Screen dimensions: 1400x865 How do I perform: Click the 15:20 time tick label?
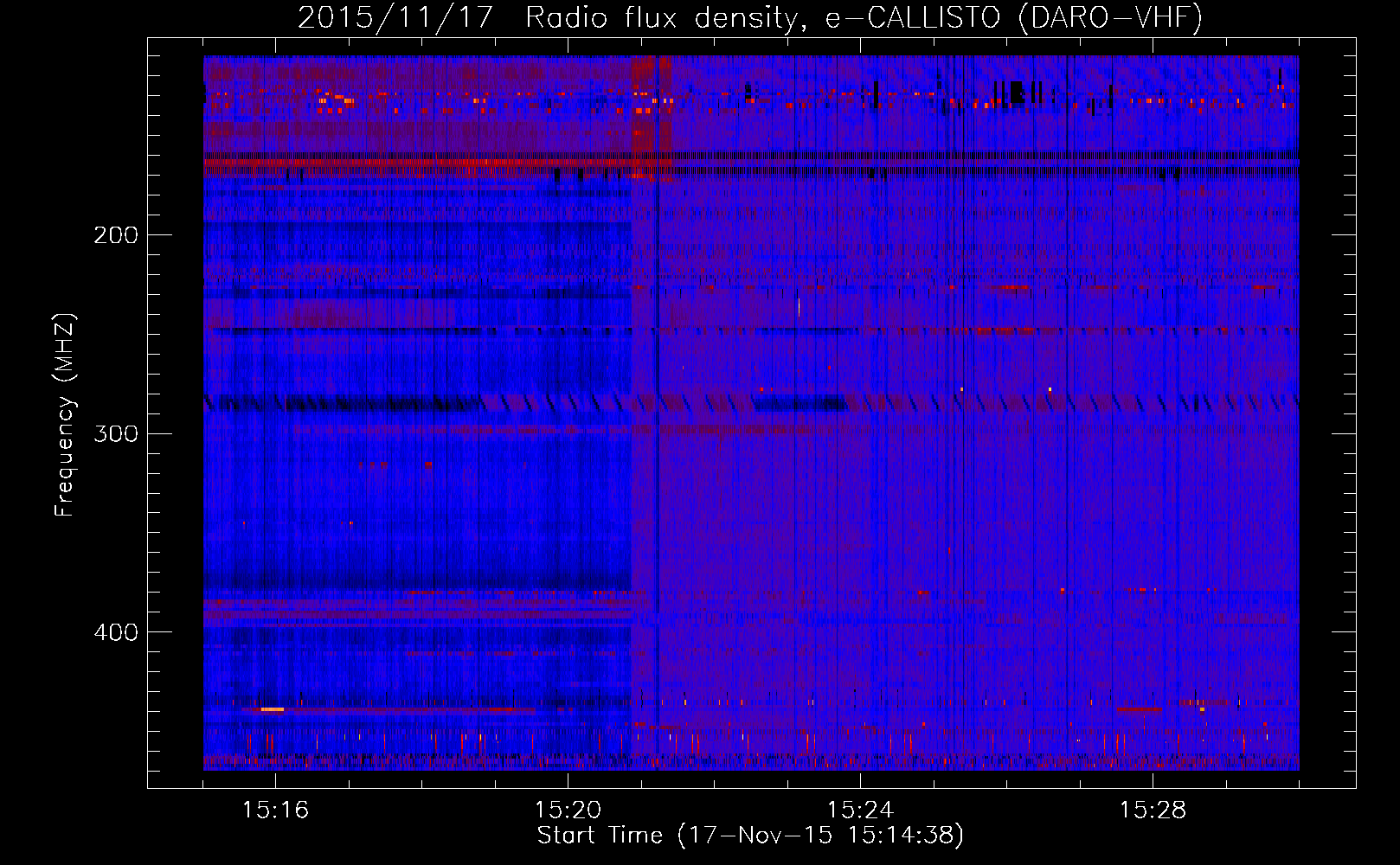pyautogui.click(x=568, y=810)
